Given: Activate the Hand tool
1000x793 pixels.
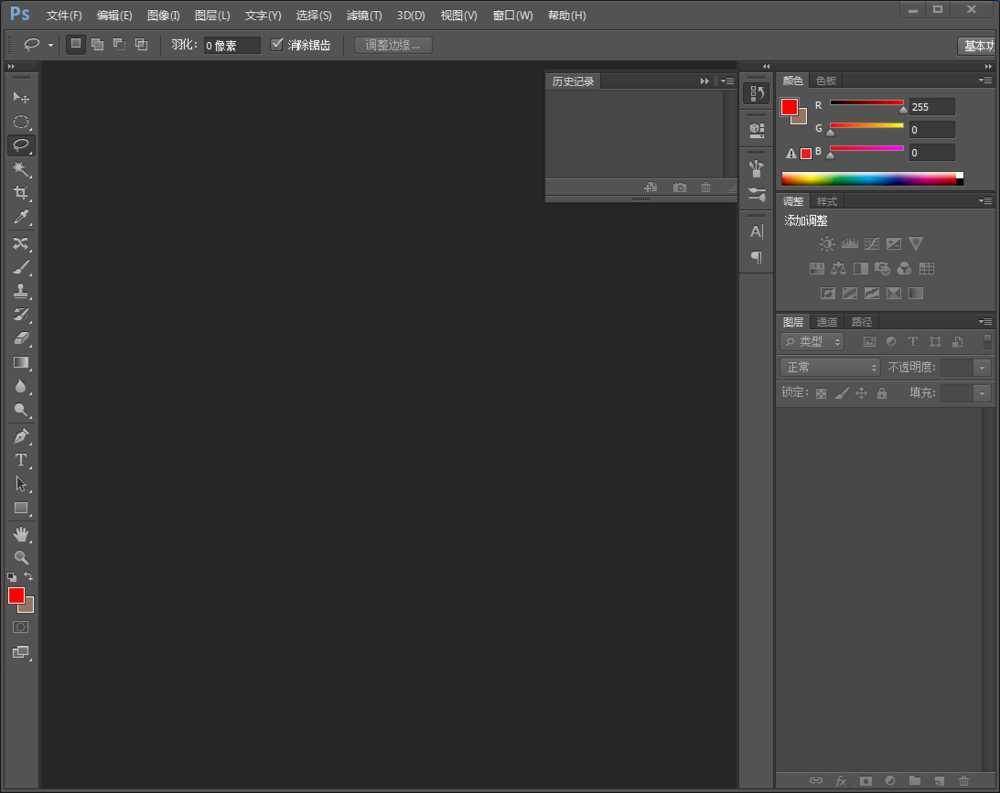Looking at the screenshot, I should click(21, 534).
